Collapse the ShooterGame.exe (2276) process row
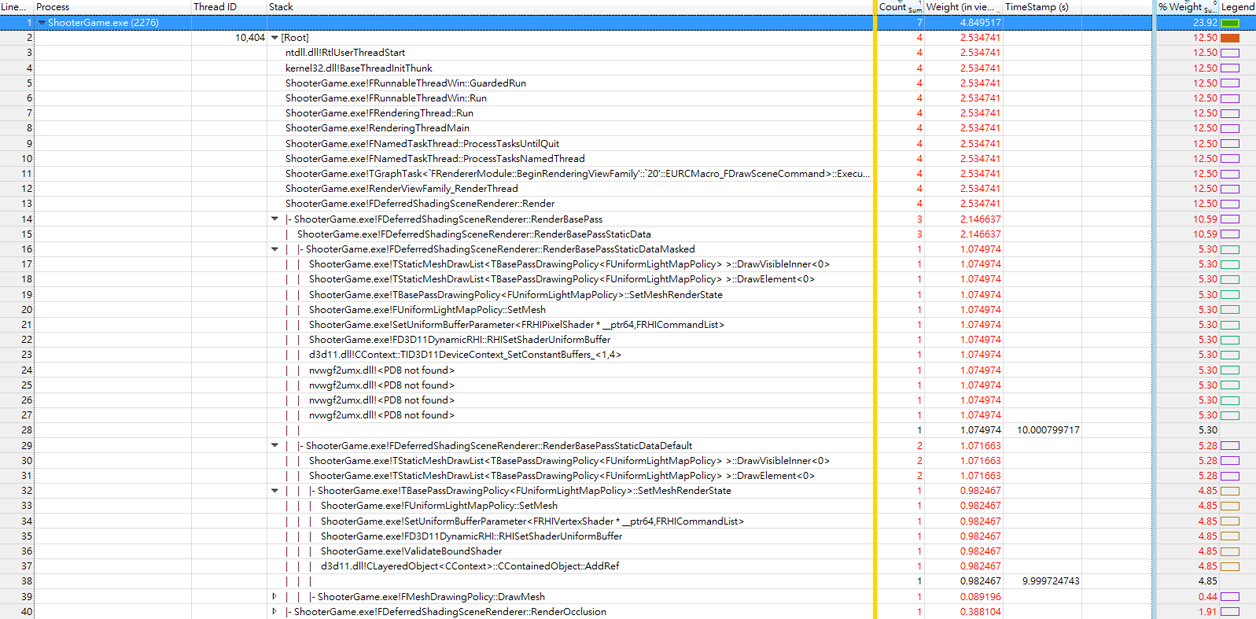This screenshot has height=619, width=1256. [42, 22]
